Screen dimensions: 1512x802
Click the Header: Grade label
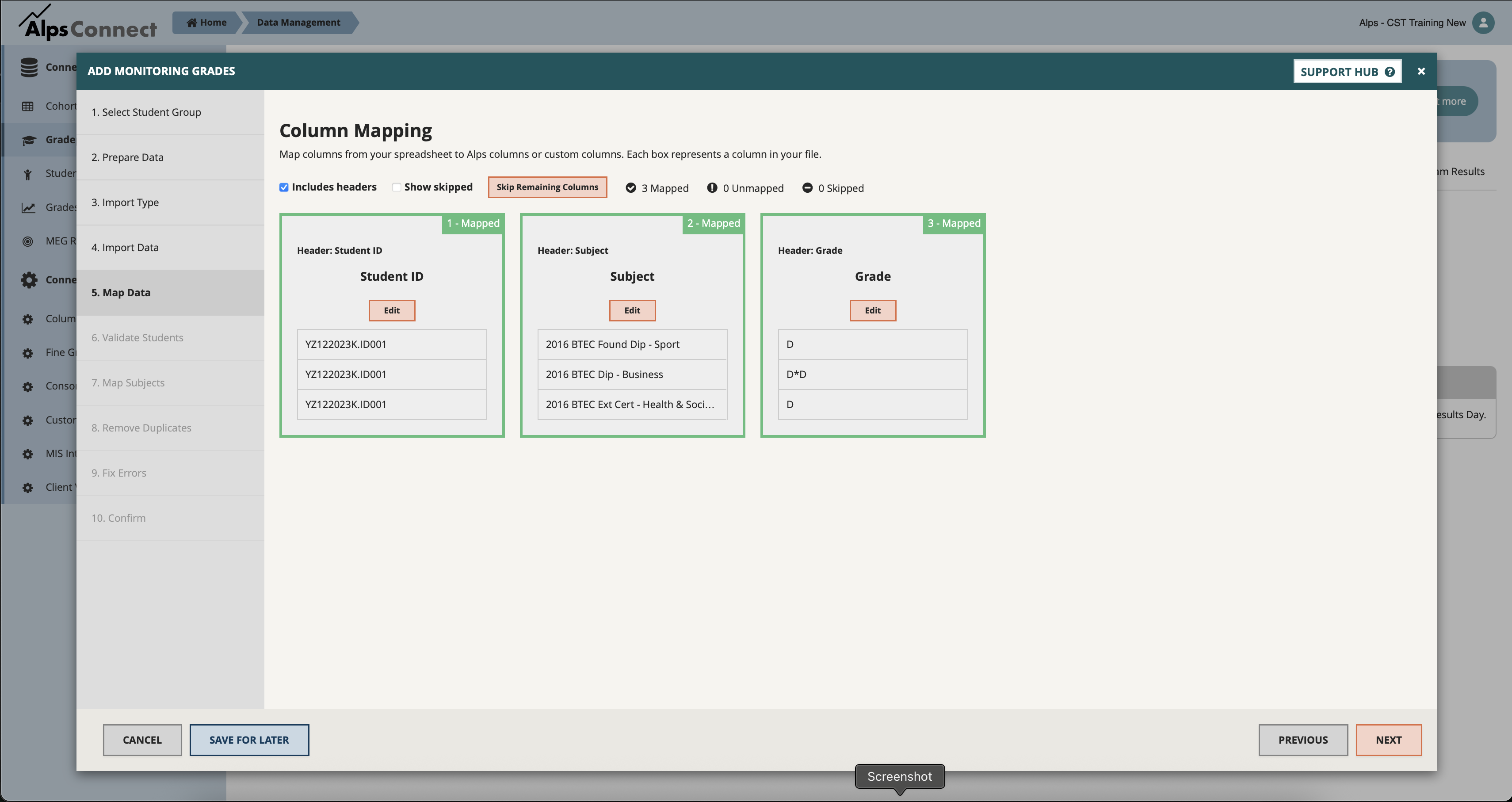[810, 251]
